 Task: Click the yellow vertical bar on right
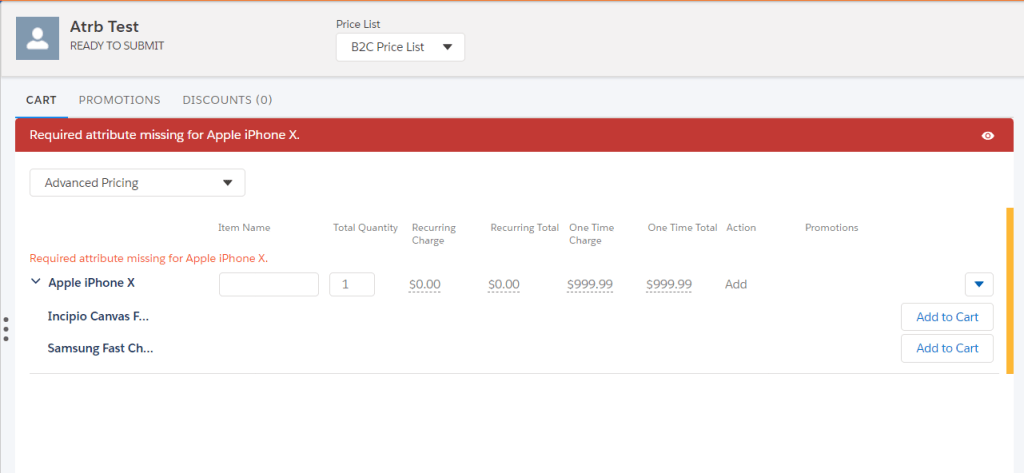point(1009,290)
